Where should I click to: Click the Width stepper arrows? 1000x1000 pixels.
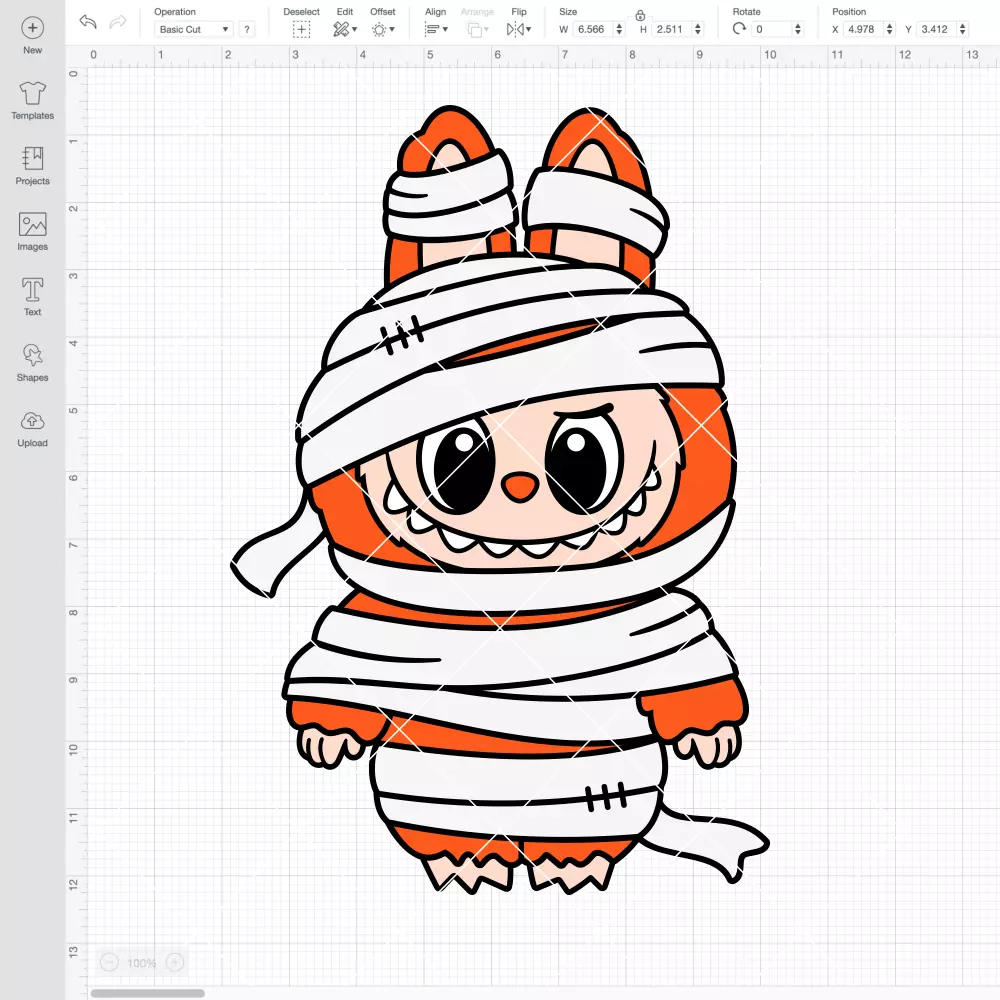pos(619,29)
